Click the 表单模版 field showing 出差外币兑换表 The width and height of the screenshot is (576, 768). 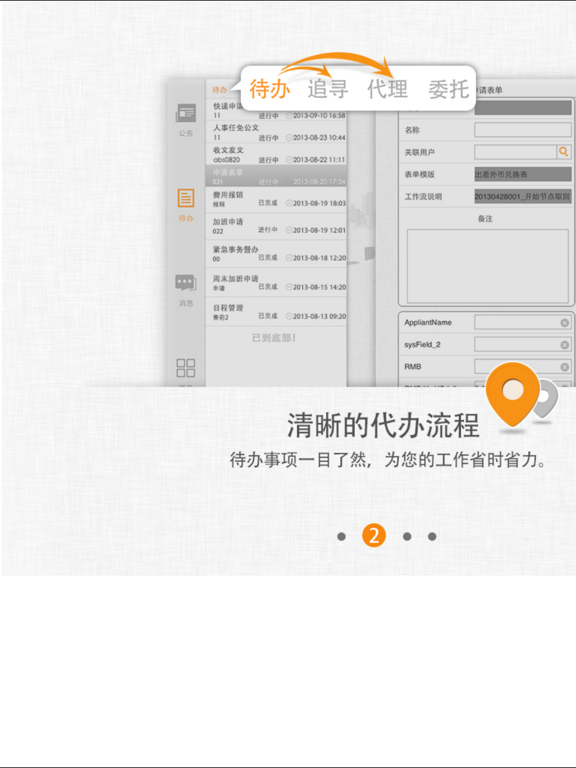tap(523, 174)
